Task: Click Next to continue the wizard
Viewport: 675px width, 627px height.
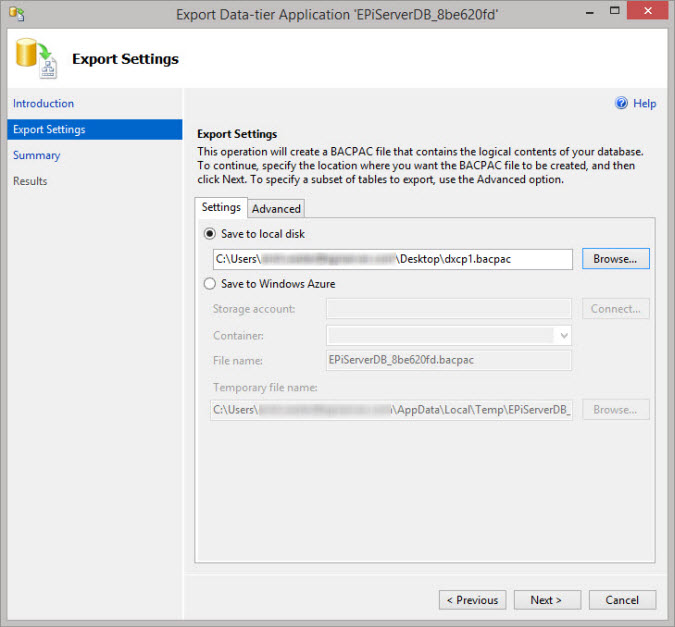Action: tap(547, 600)
